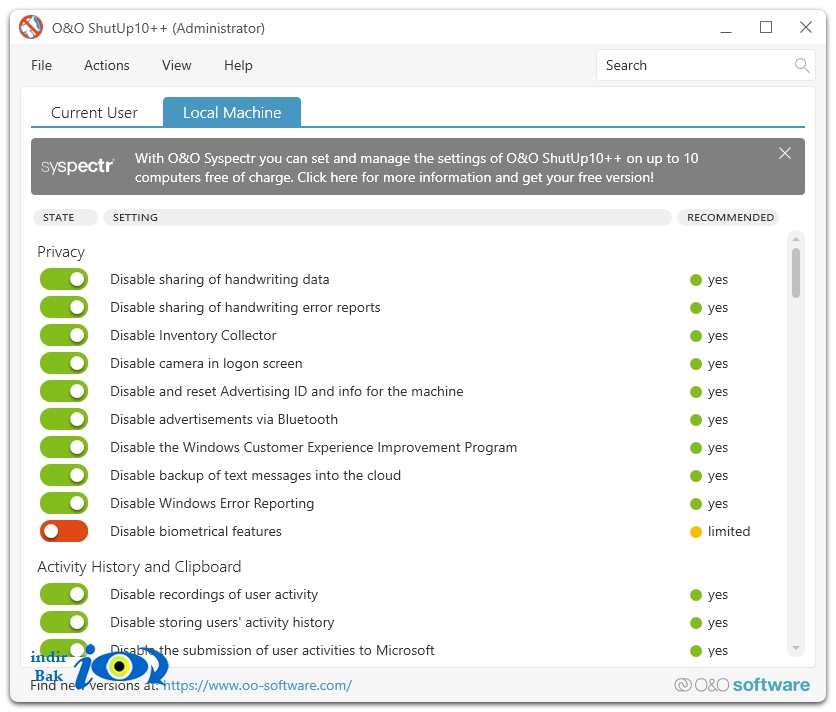Click the orange limited indicator for biometrical features

695,532
